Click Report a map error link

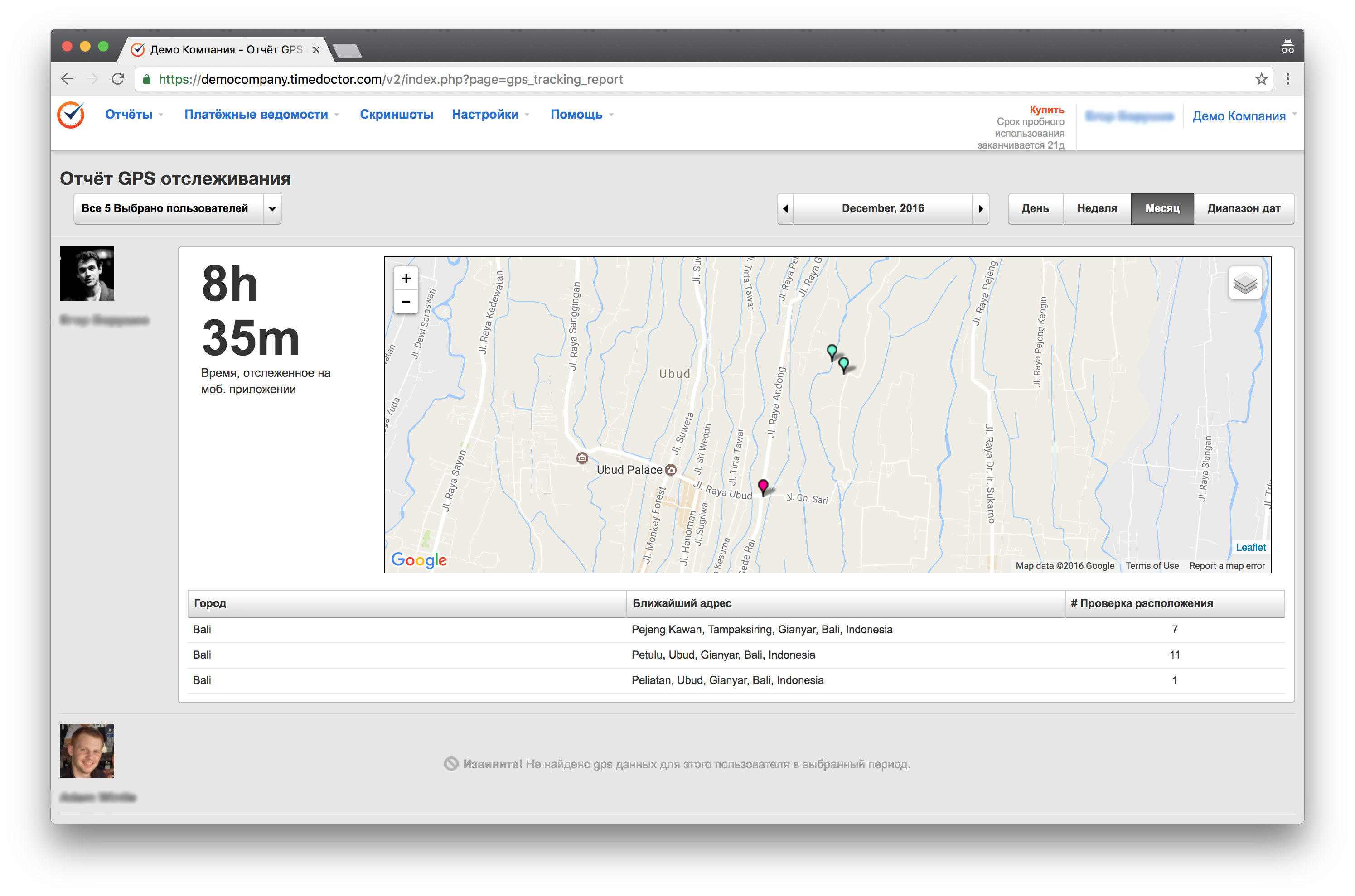[x=1227, y=566]
